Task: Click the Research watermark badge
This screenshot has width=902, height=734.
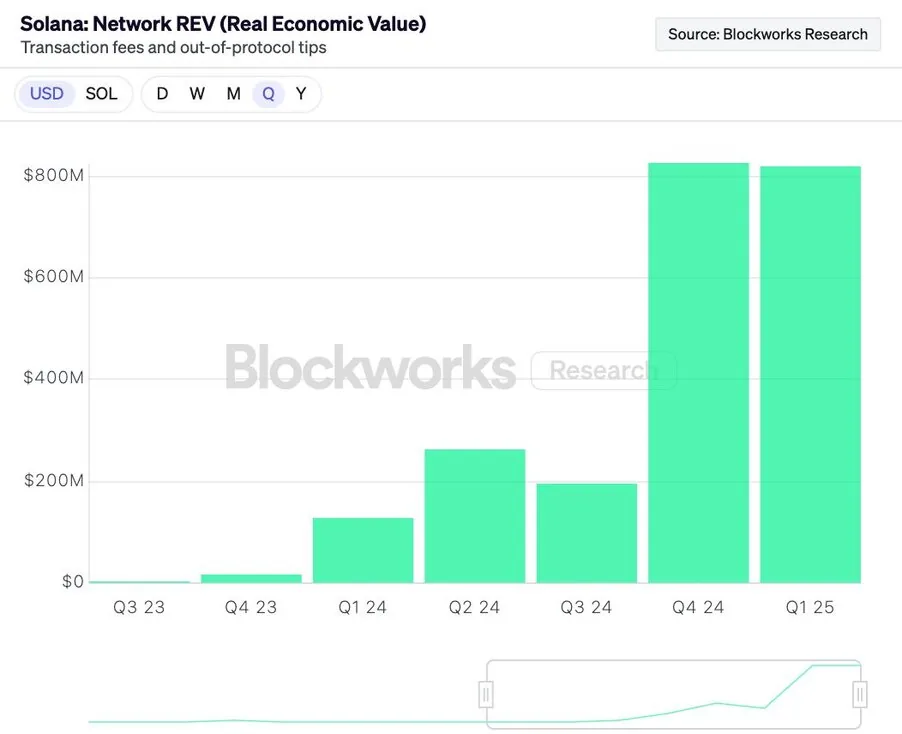Action: pos(603,371)
